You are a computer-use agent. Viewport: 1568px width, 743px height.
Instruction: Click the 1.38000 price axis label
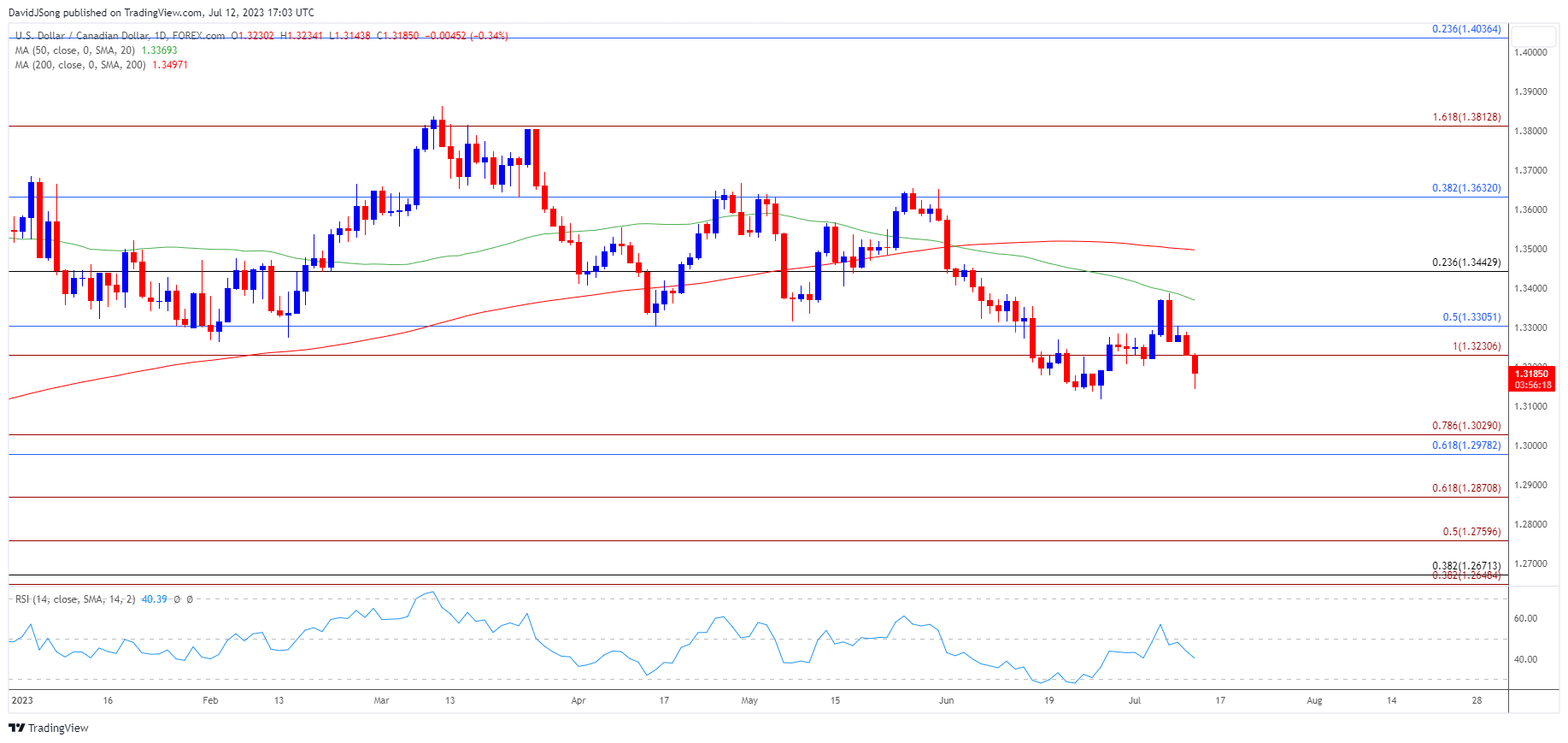(1530, 131)
